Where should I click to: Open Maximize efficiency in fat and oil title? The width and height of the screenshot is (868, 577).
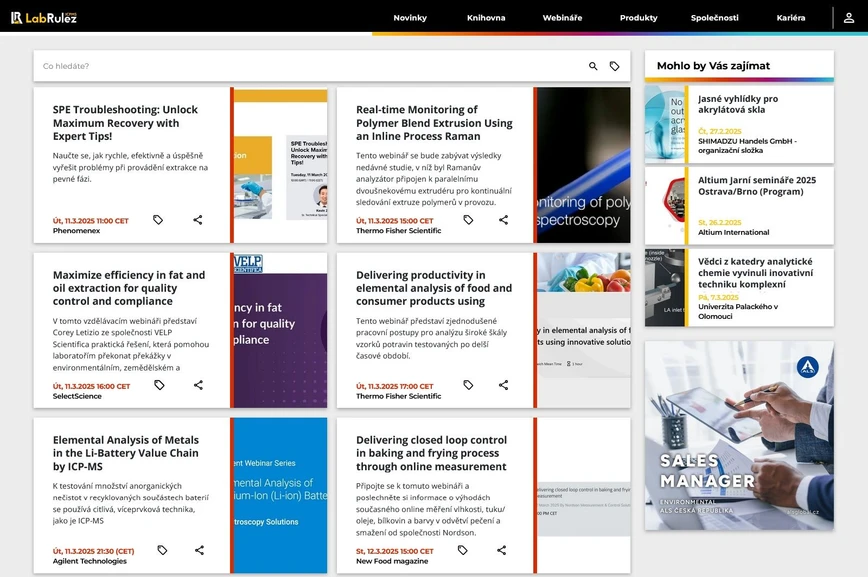coord(129,288)
